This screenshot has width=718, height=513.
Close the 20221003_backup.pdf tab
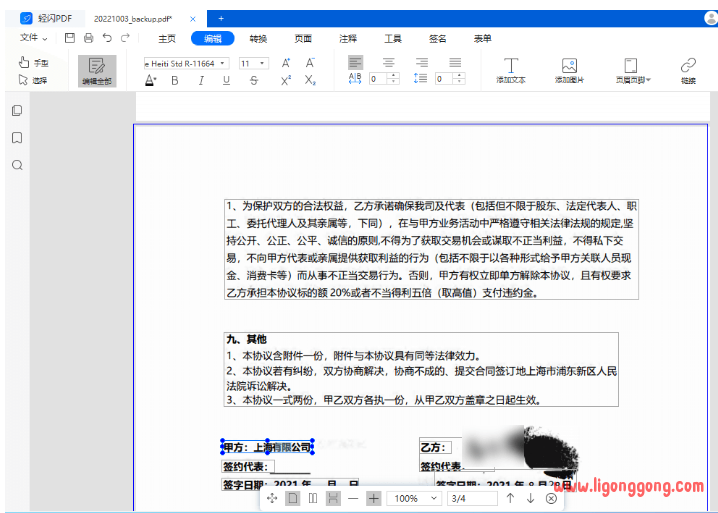193,19
